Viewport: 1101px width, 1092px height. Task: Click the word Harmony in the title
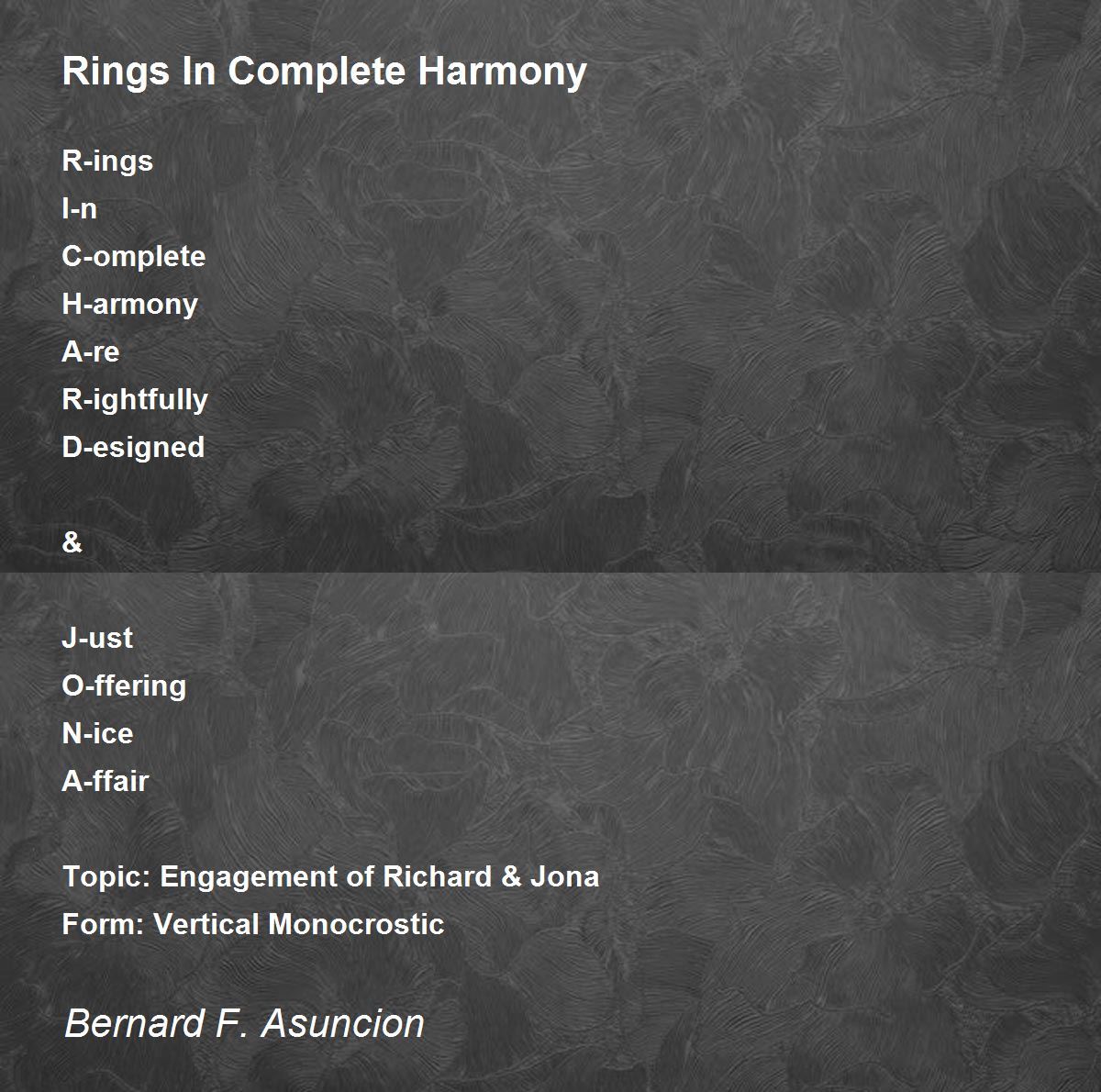click(503, 72)
